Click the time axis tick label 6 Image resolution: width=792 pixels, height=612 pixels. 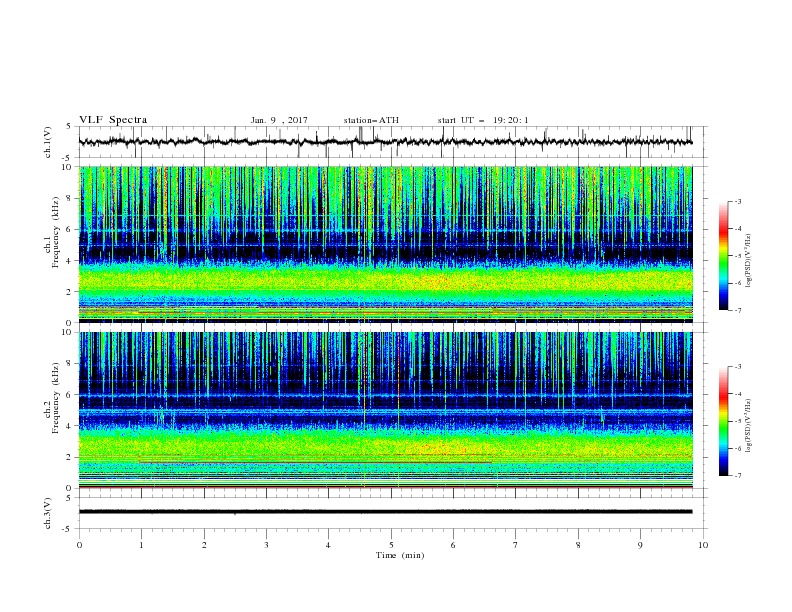(453, 545)
